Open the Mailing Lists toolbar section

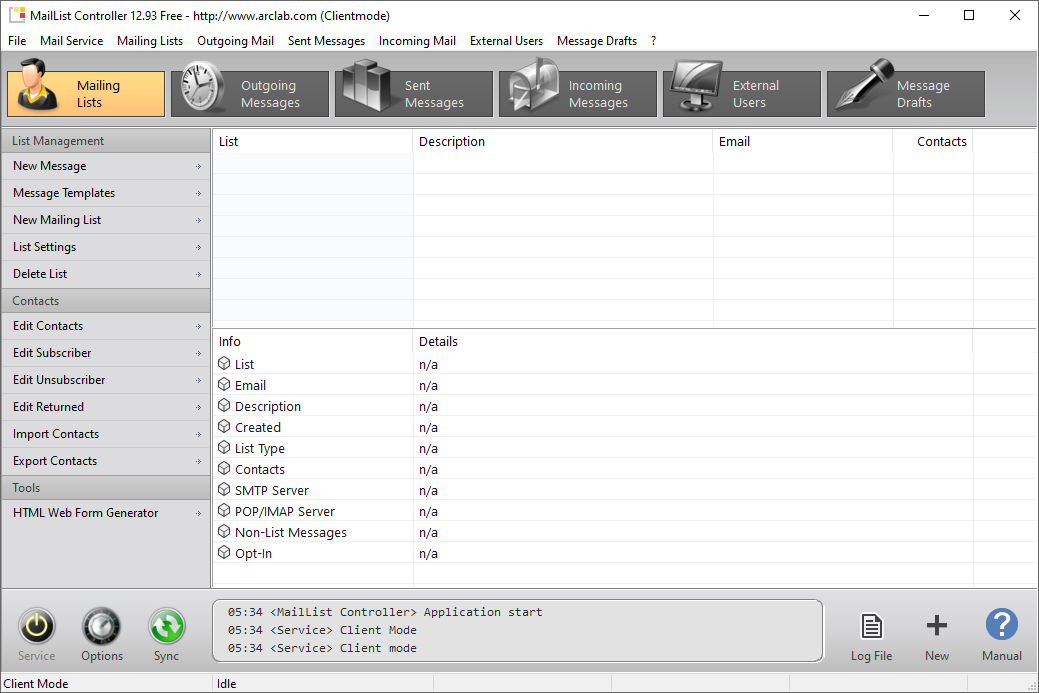[x=86, y=93]
